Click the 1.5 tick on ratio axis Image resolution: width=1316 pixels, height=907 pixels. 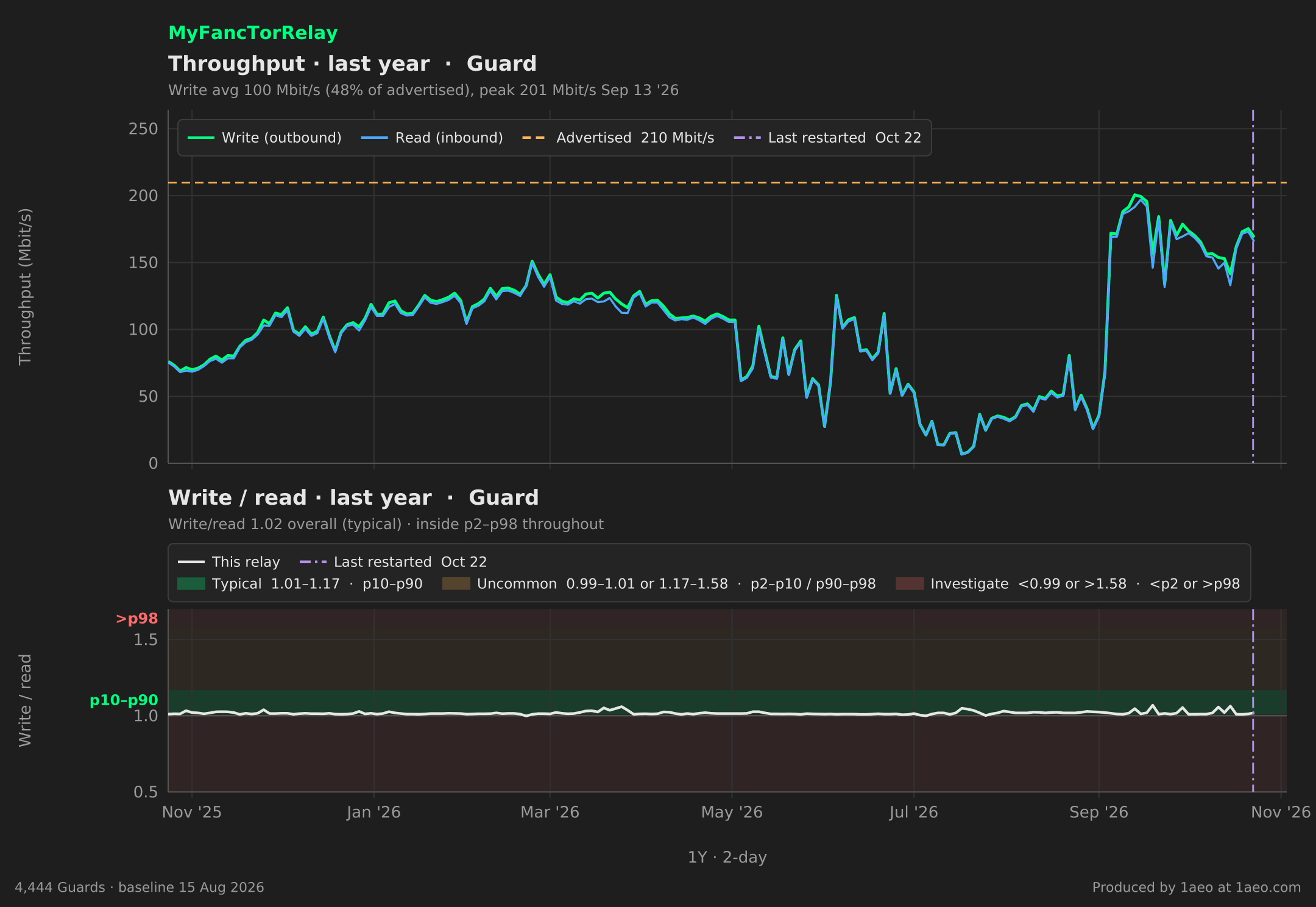tap(146, 640)
